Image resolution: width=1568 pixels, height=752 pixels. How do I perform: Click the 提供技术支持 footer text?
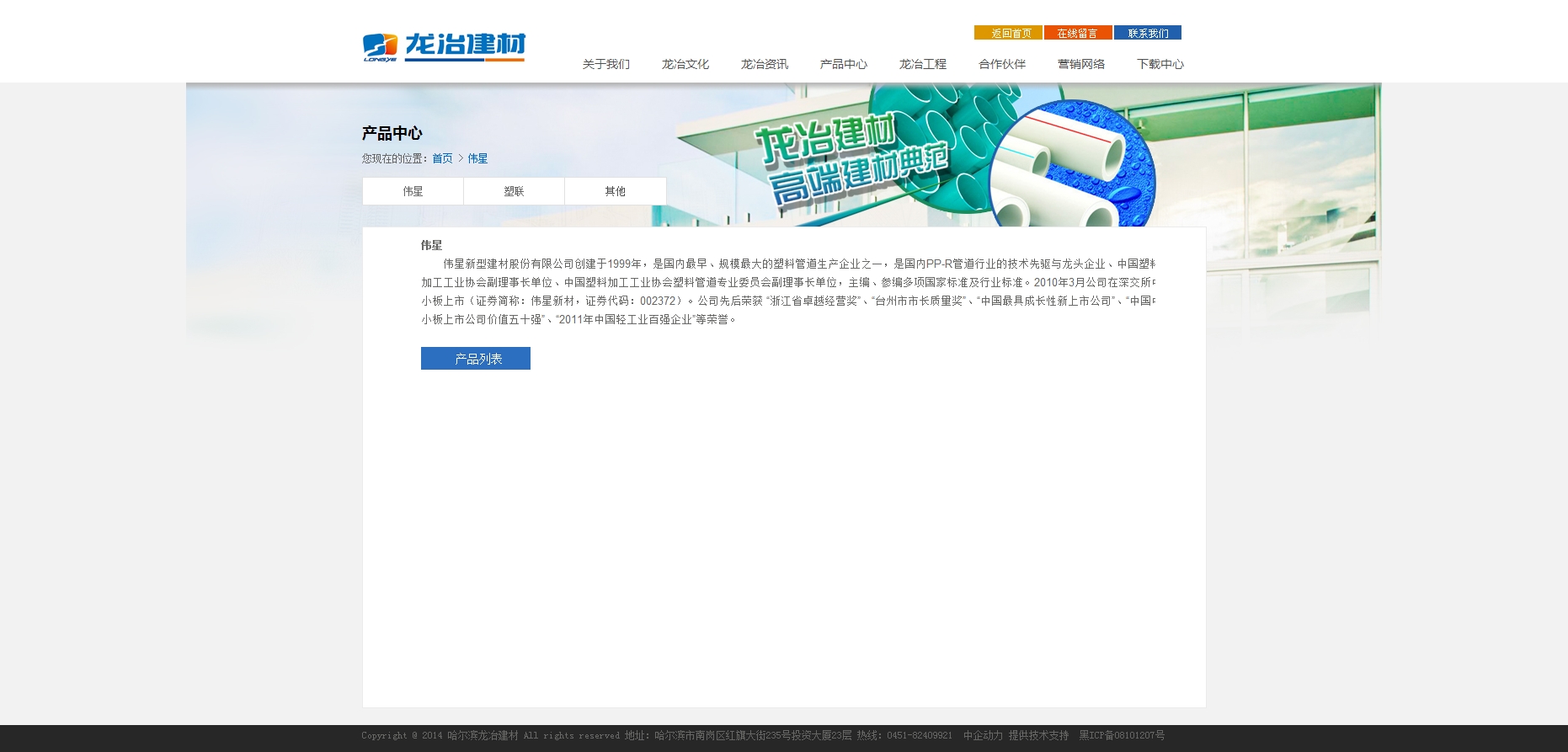[x=1038, y=736]
